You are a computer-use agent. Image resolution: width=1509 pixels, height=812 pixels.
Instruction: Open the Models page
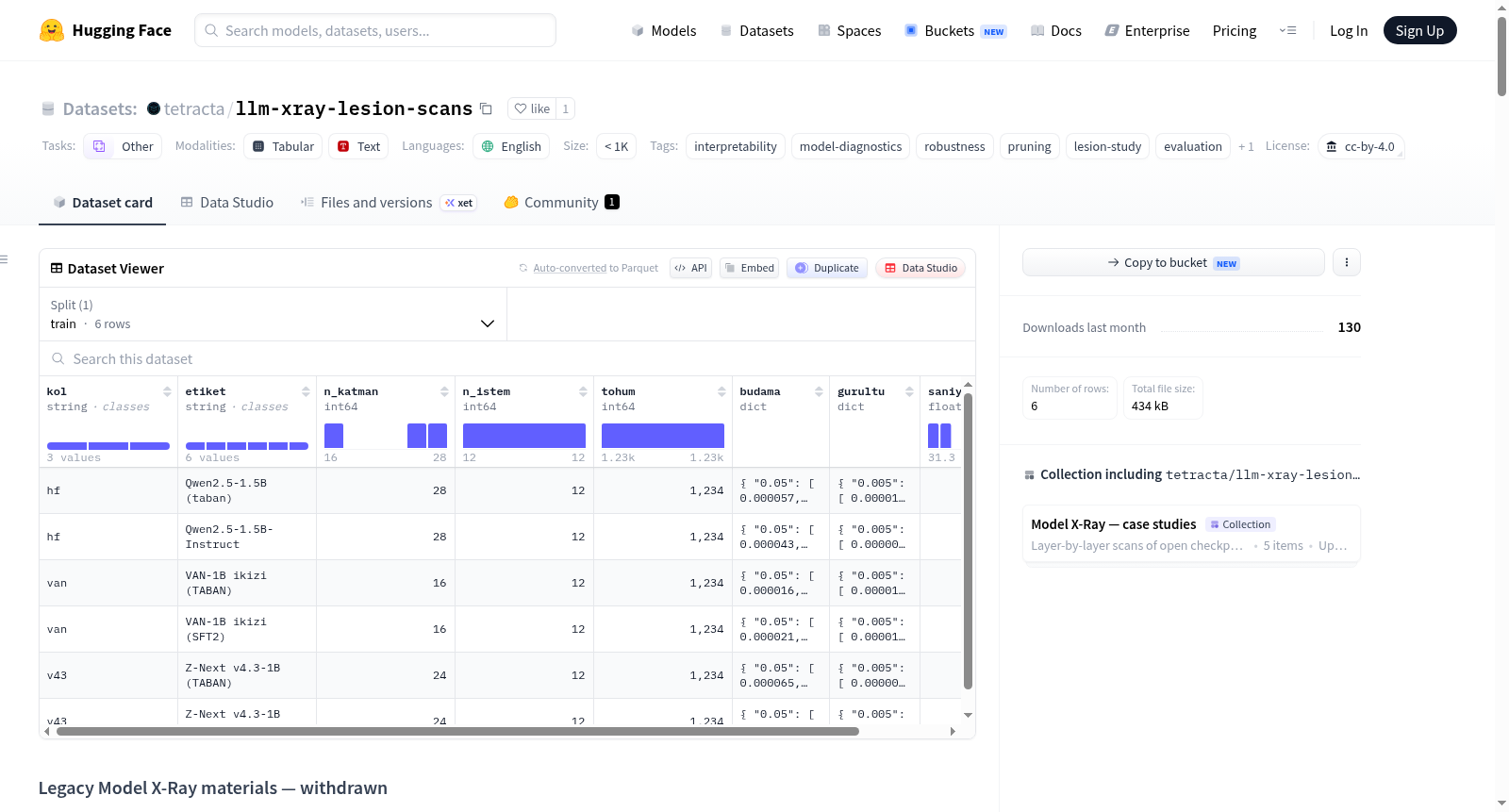pyautogui.click(x=664, y=30)
